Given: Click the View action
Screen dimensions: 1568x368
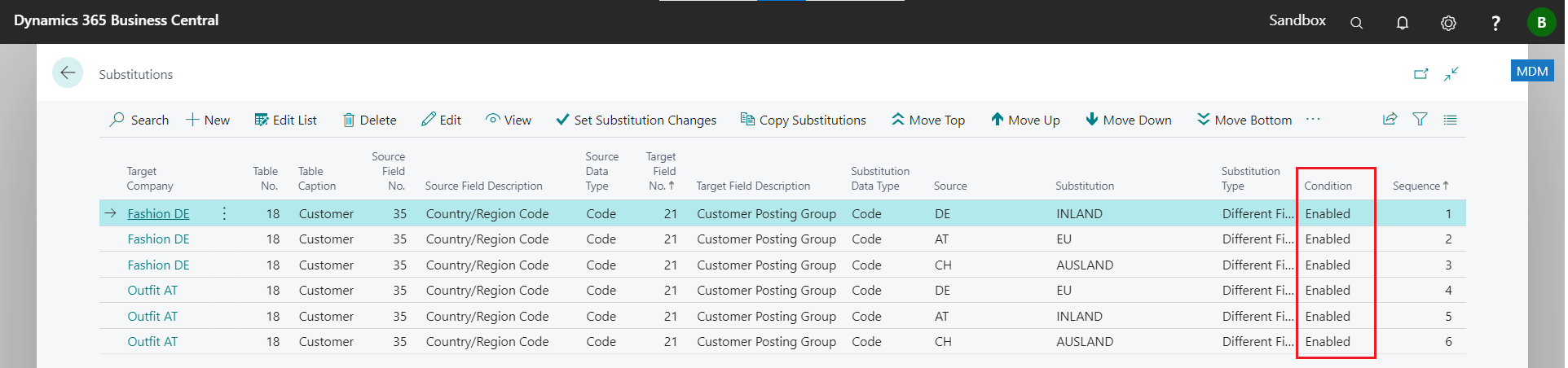Looking at the screenshot, I should tap(509, 120).
